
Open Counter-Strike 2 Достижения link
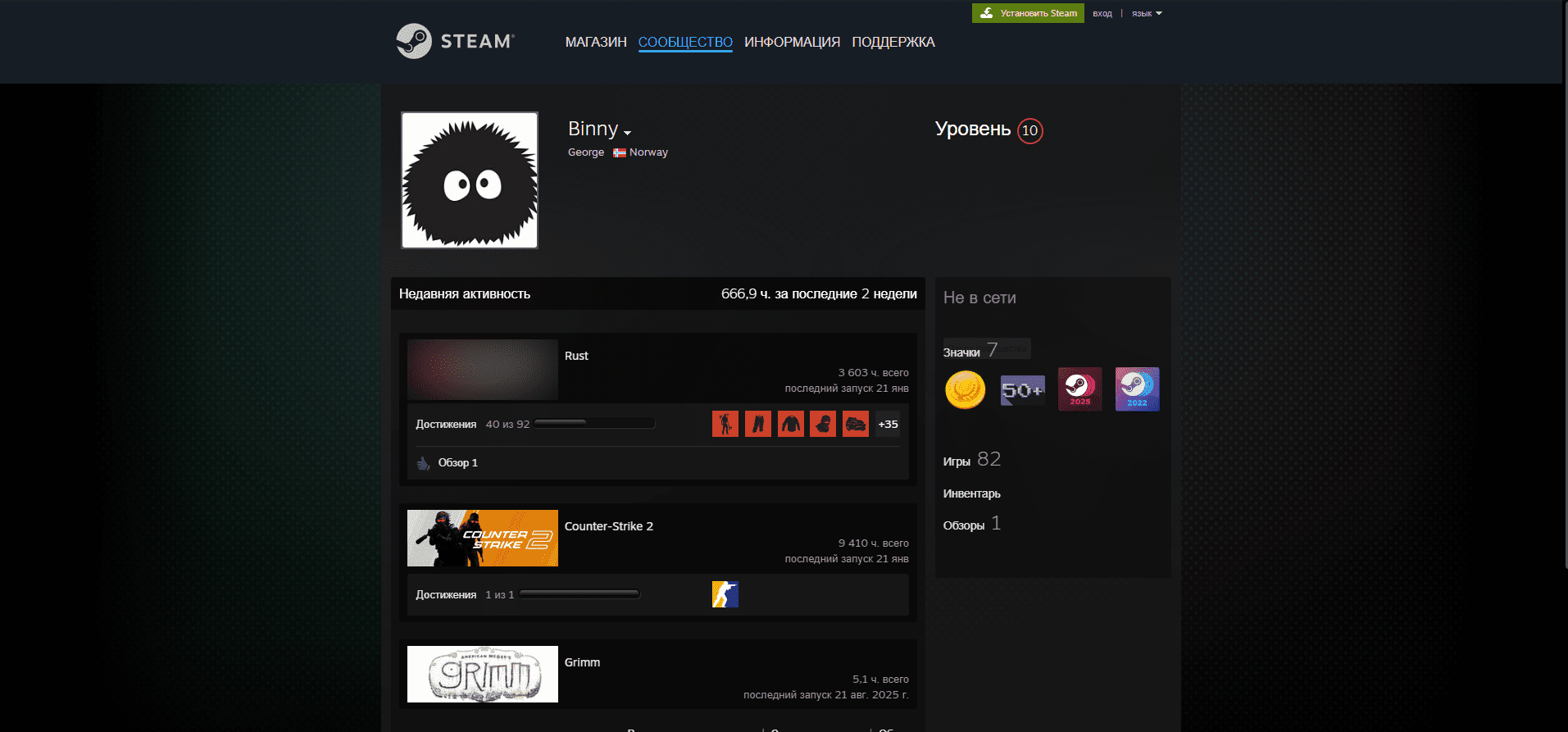[x=446, y=595]
